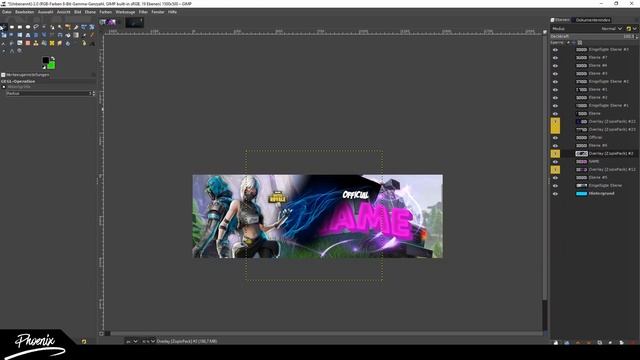Toggle visibility of Official layer
This screenshot has height=360, width=640.
[555, 138]
